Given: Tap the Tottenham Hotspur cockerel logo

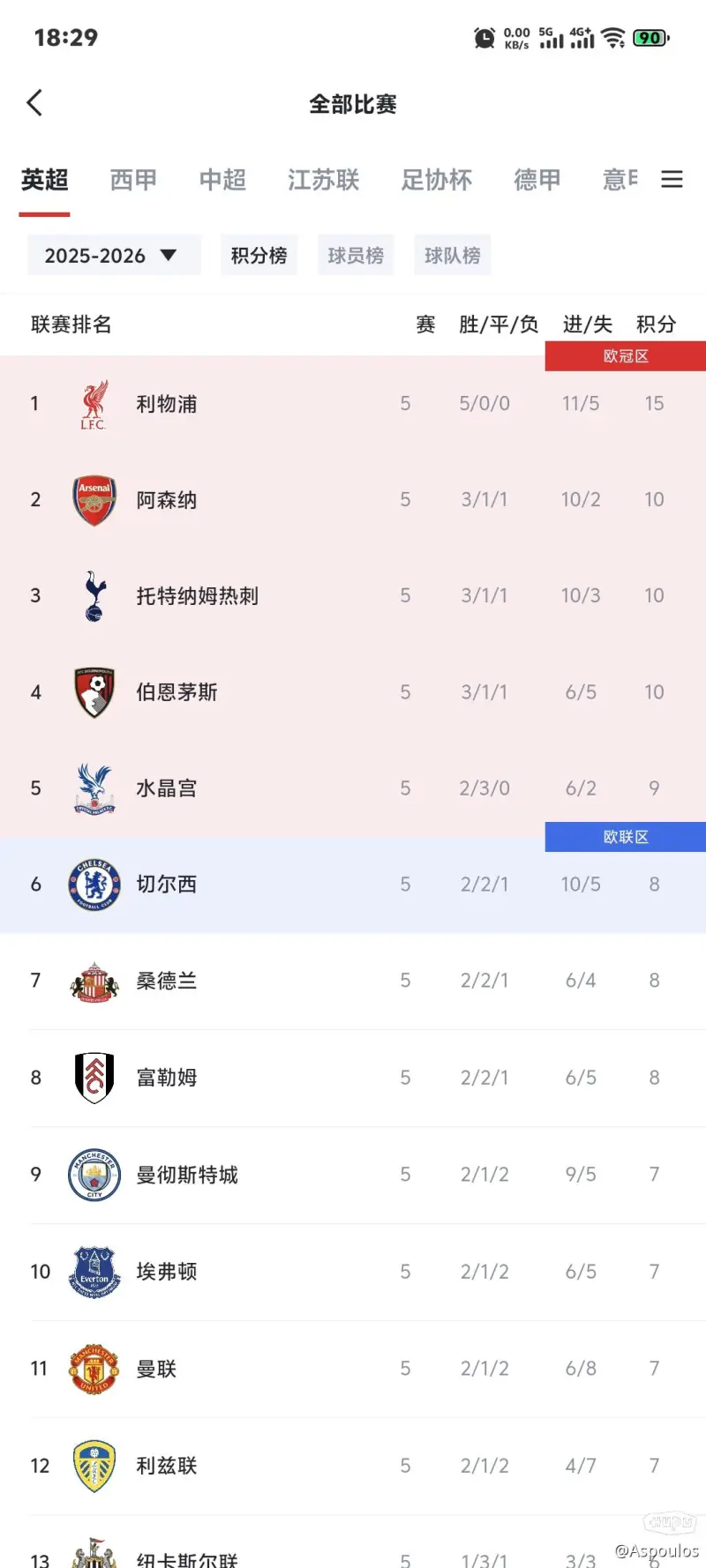Looking at the screenshot, I should pos(94,596).
